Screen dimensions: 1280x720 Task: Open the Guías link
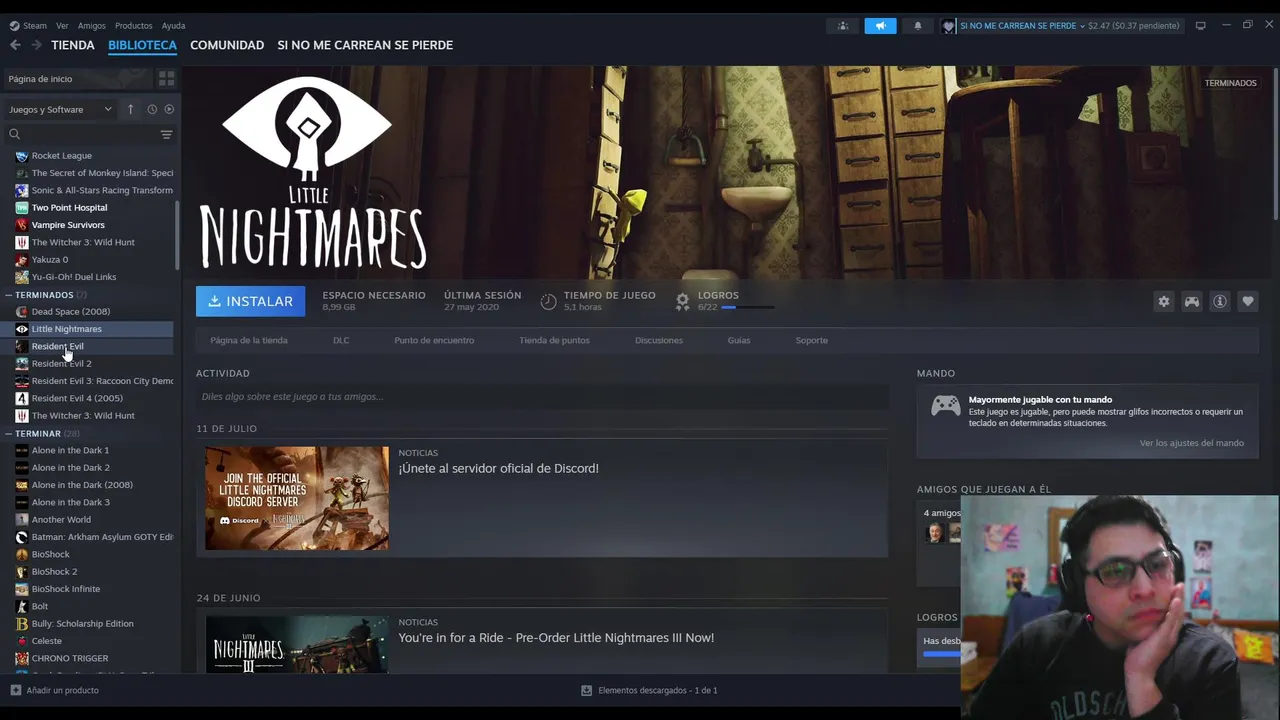point(739,340)
